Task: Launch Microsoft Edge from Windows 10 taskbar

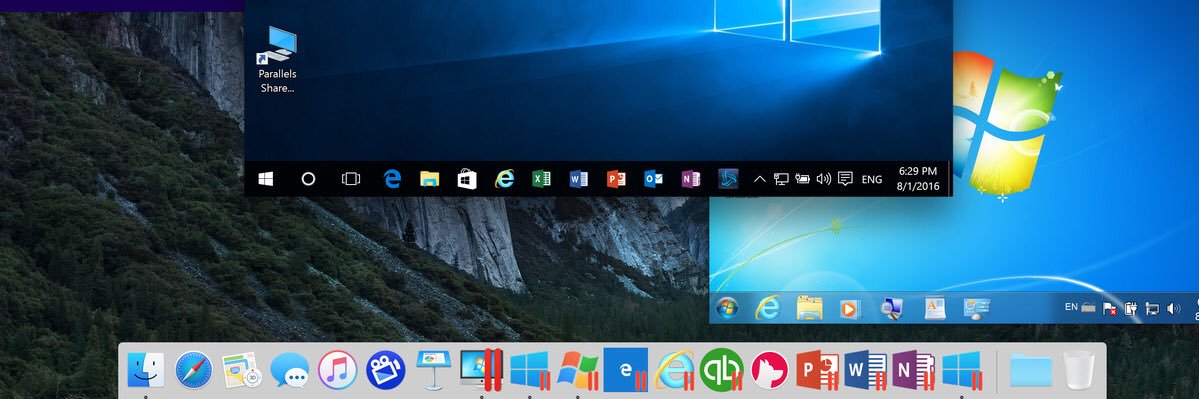Action: pos(392,179)
